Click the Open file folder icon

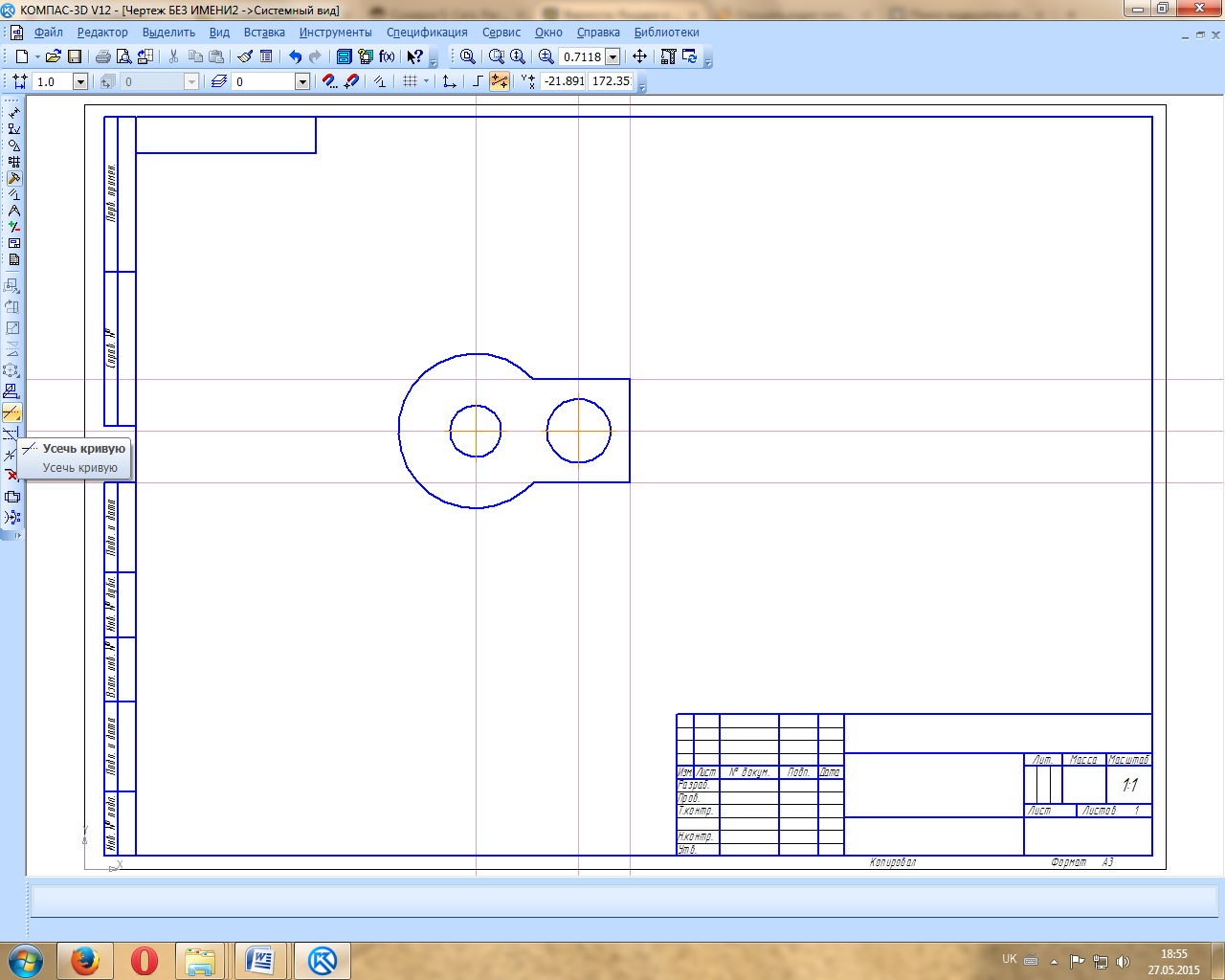pyautogui.click(x=54, y=56)
